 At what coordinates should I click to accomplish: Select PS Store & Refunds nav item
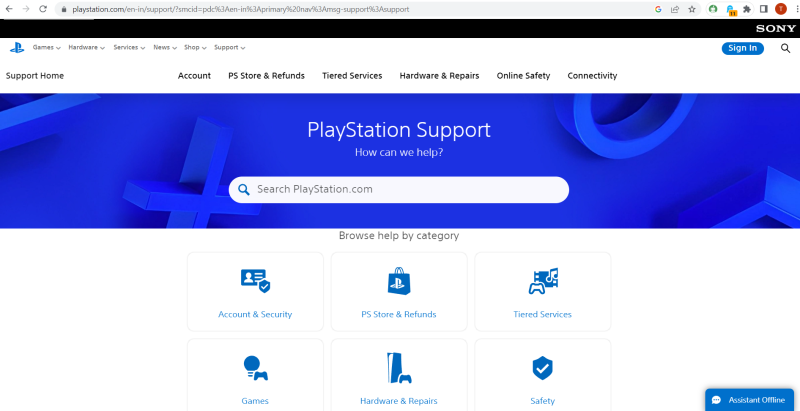tap(266, 76)
